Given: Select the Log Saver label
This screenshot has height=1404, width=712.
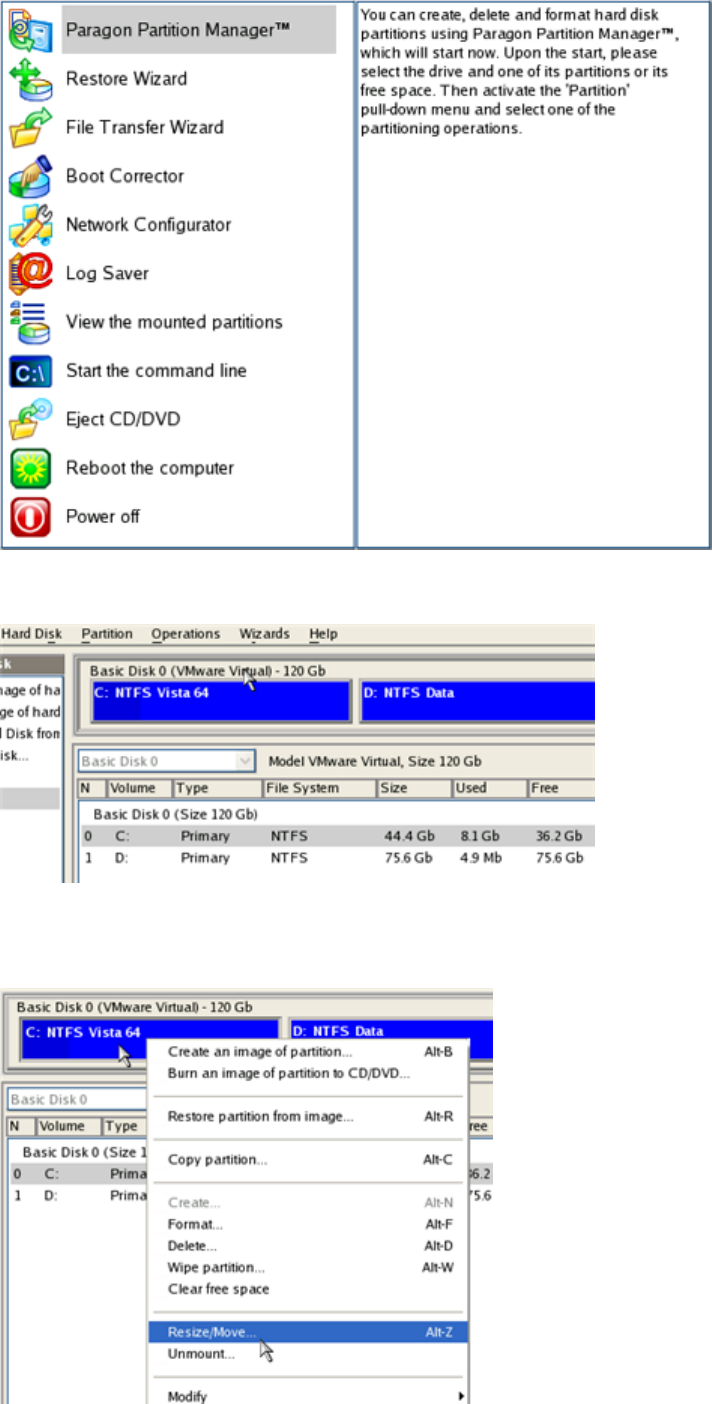Looking at the screenshot, I should [x=107, y=273].
